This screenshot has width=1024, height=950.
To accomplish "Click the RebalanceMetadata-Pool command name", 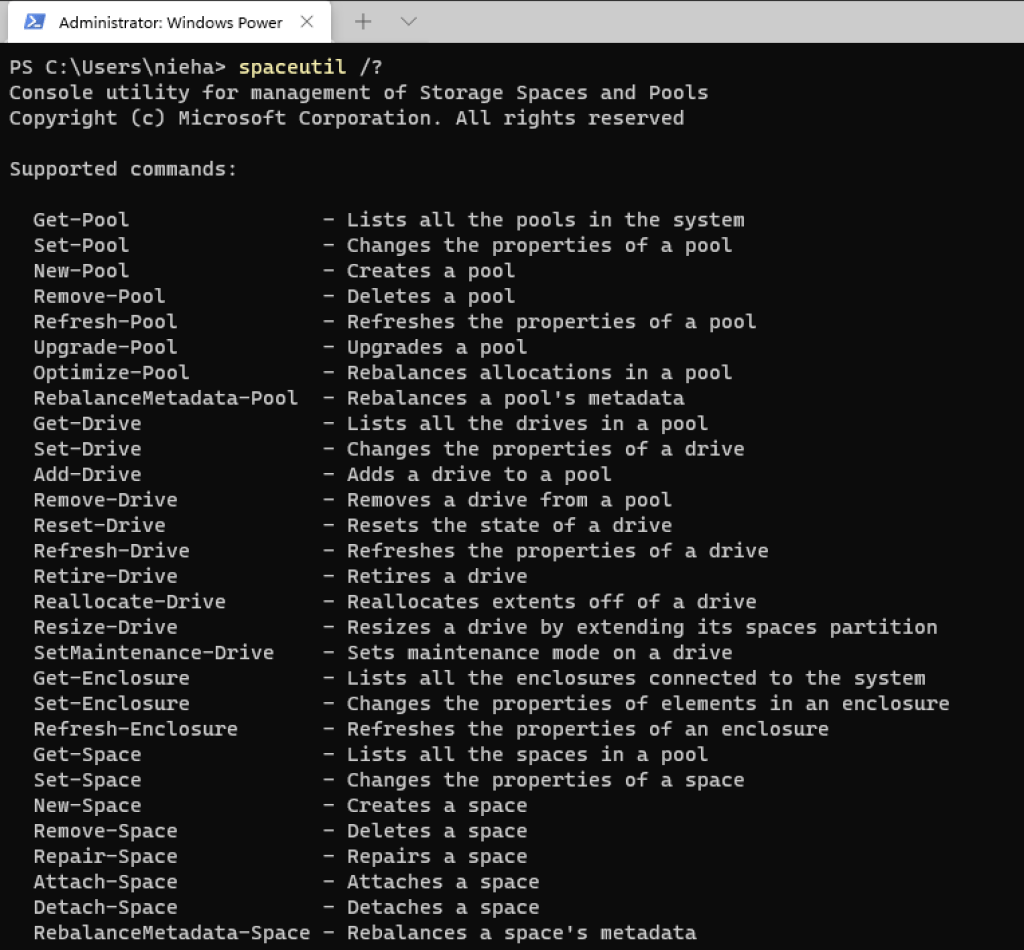I will (x=165, y=398).
